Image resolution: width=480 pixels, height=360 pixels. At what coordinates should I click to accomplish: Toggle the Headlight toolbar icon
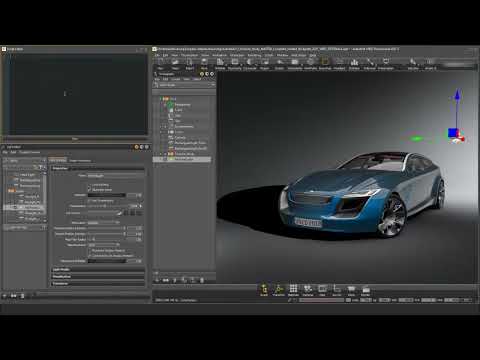(x=339, y=63)
